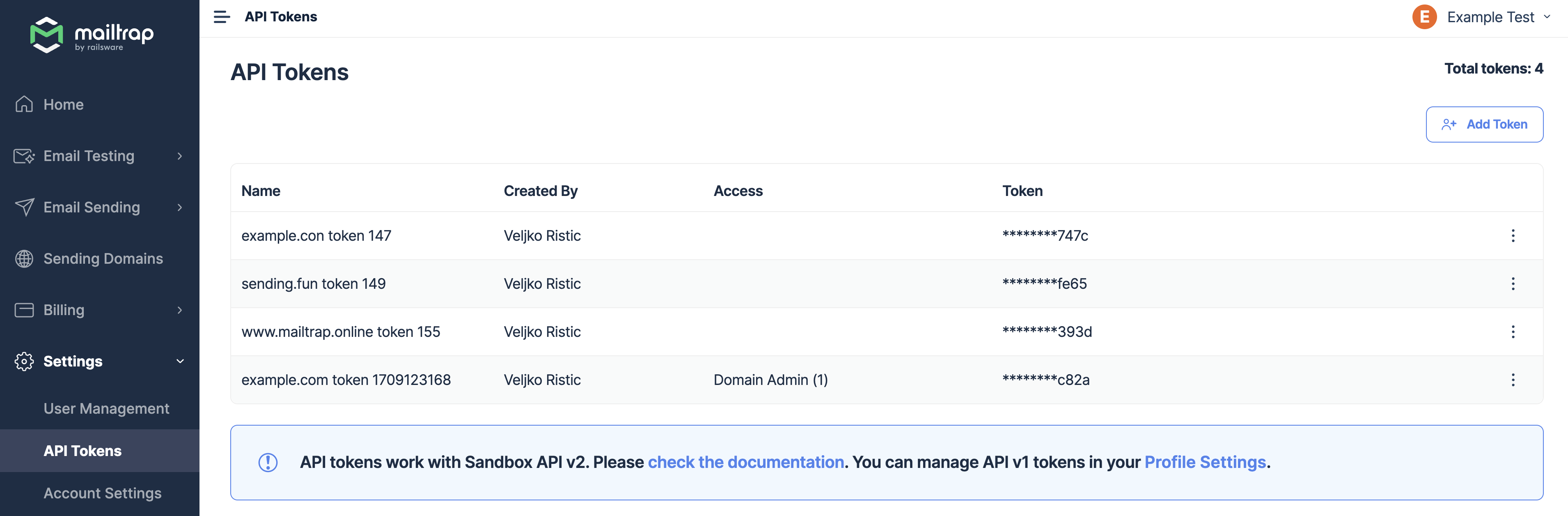Go to User Management
Image resolution: width=1568 pixels, height=516 pixels.
106,409
